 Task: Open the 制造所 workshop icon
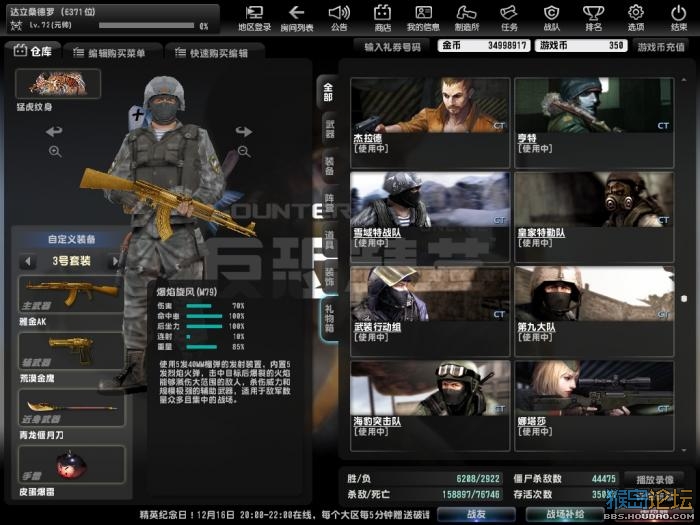[x=467, y=18]
